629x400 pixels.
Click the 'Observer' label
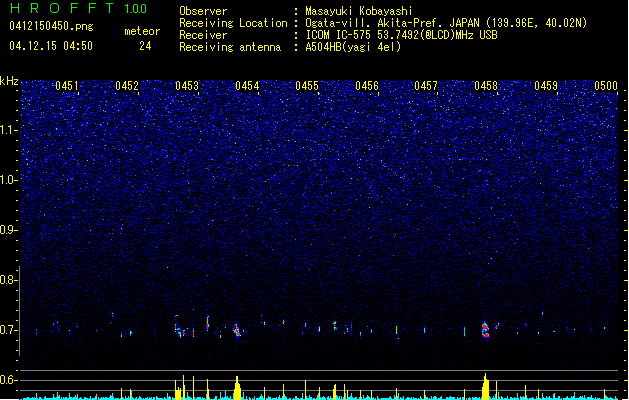click(203, 11)
